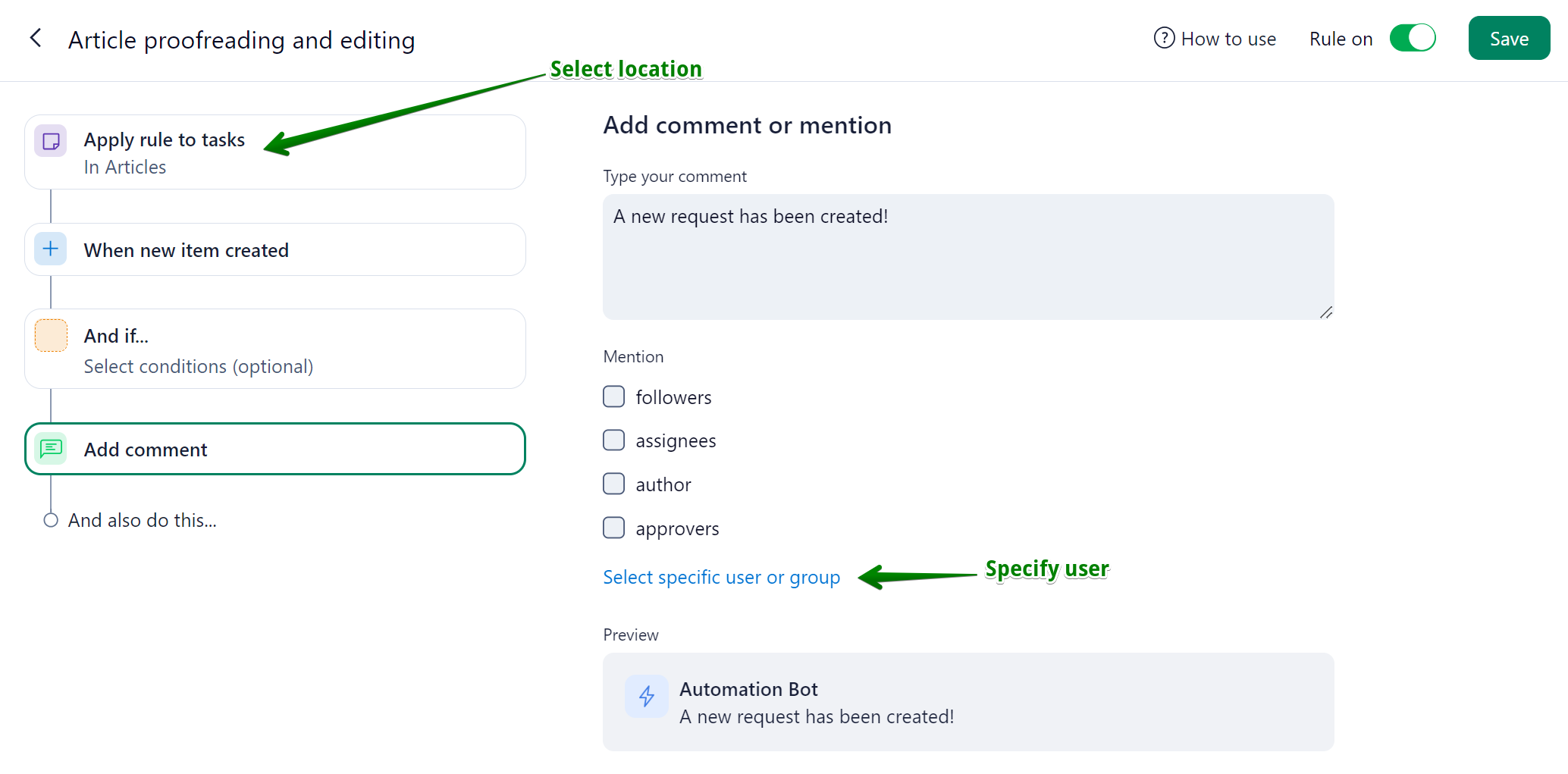
Task: Click the green Add comment icon
Action: [x=51, y=449]
